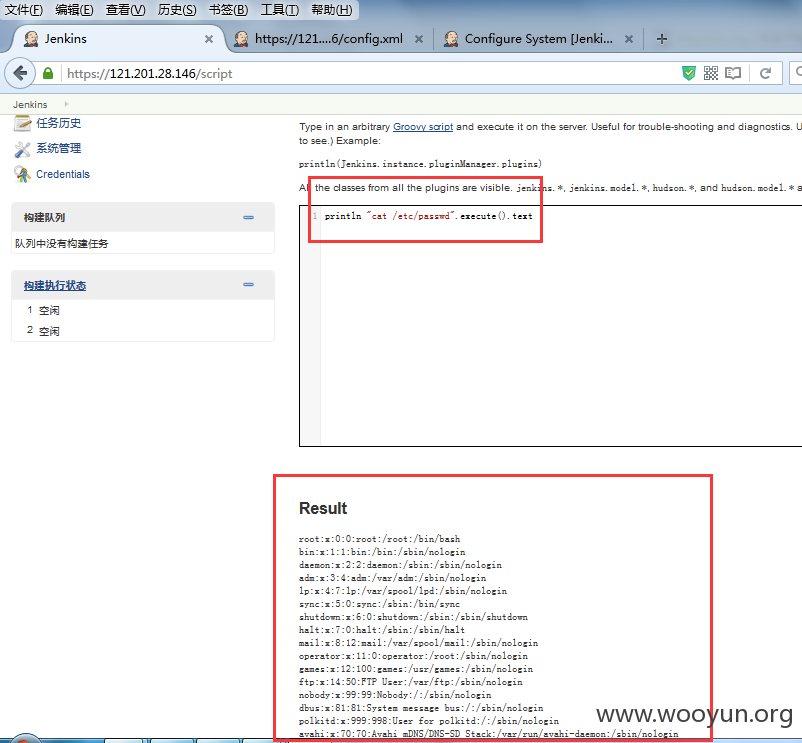Click the nobody:x:99:99 result line
Viewport: 802px width, 743px height.
(395, 695)
